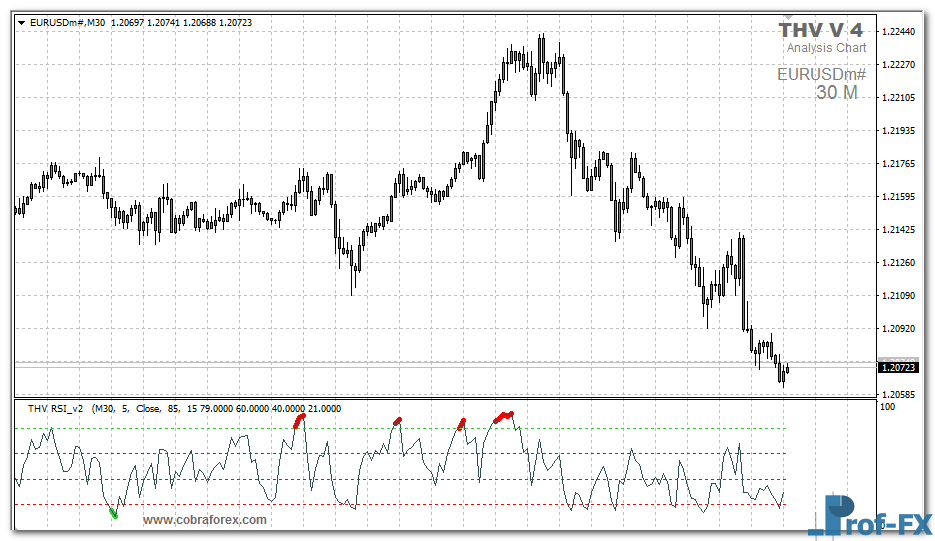Click the THV V 4 title label
The height and width of the screenshot is (541, 935).
coord(820,30)
